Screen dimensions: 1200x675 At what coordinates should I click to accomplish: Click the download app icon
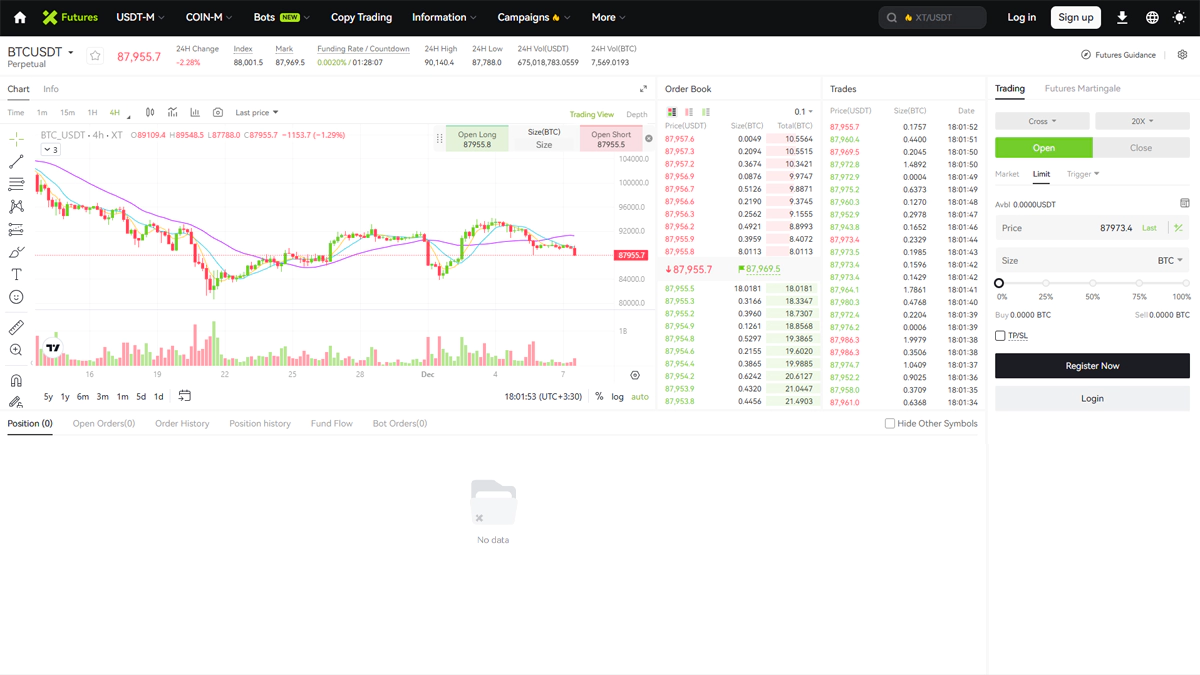1122,18
